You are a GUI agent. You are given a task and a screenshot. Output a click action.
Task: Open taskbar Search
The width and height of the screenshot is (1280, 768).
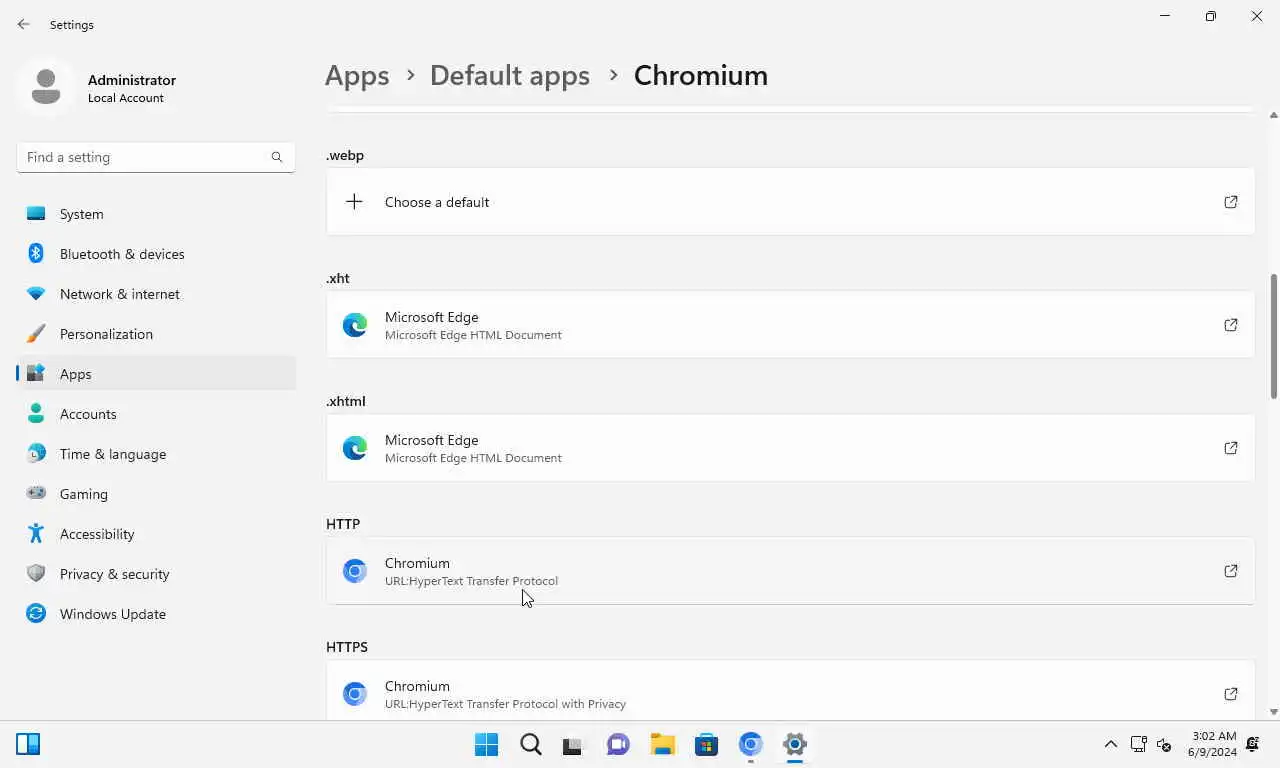(x=531, y=744)
